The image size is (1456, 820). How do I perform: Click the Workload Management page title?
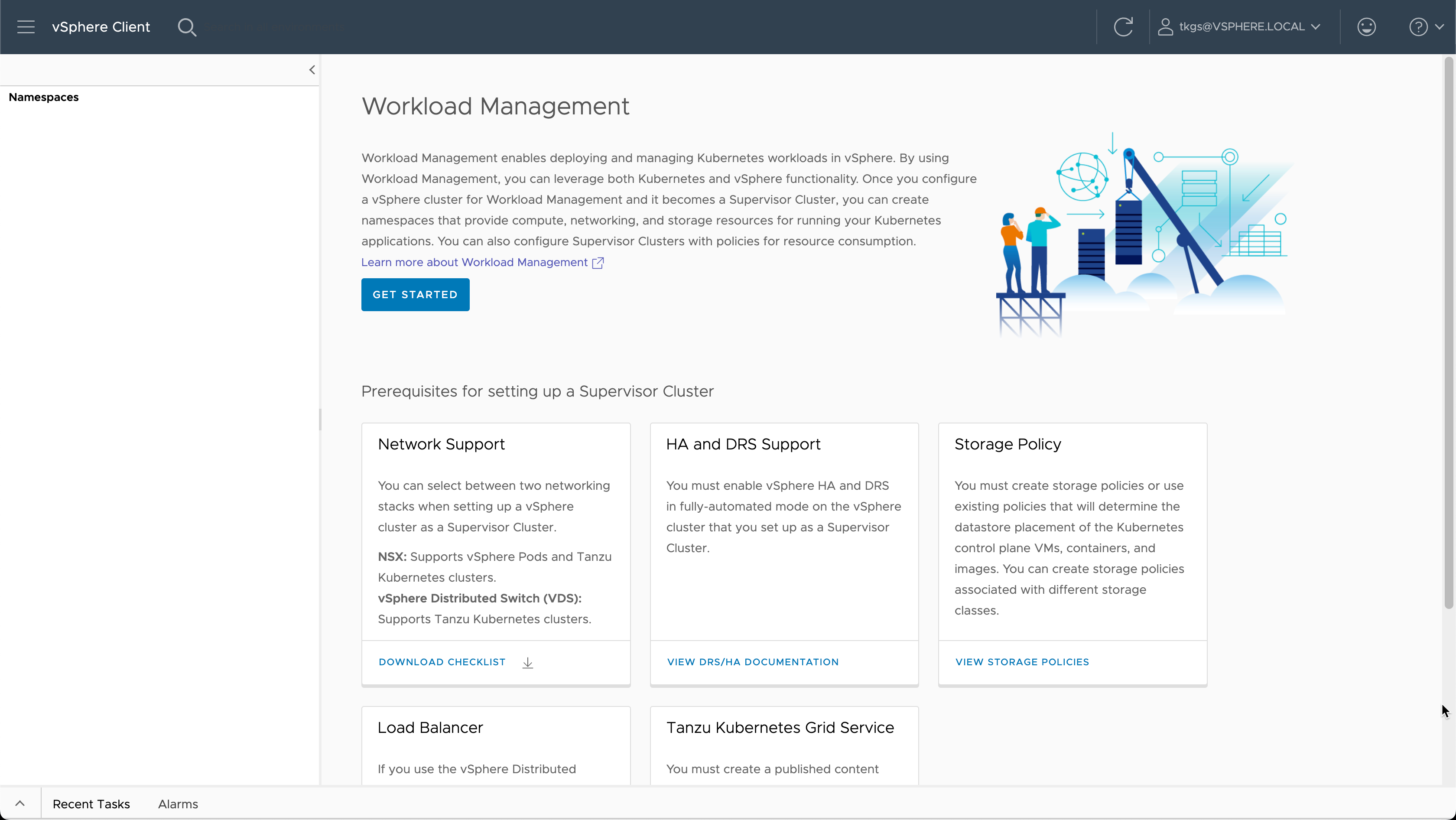[x=496, y=106]
